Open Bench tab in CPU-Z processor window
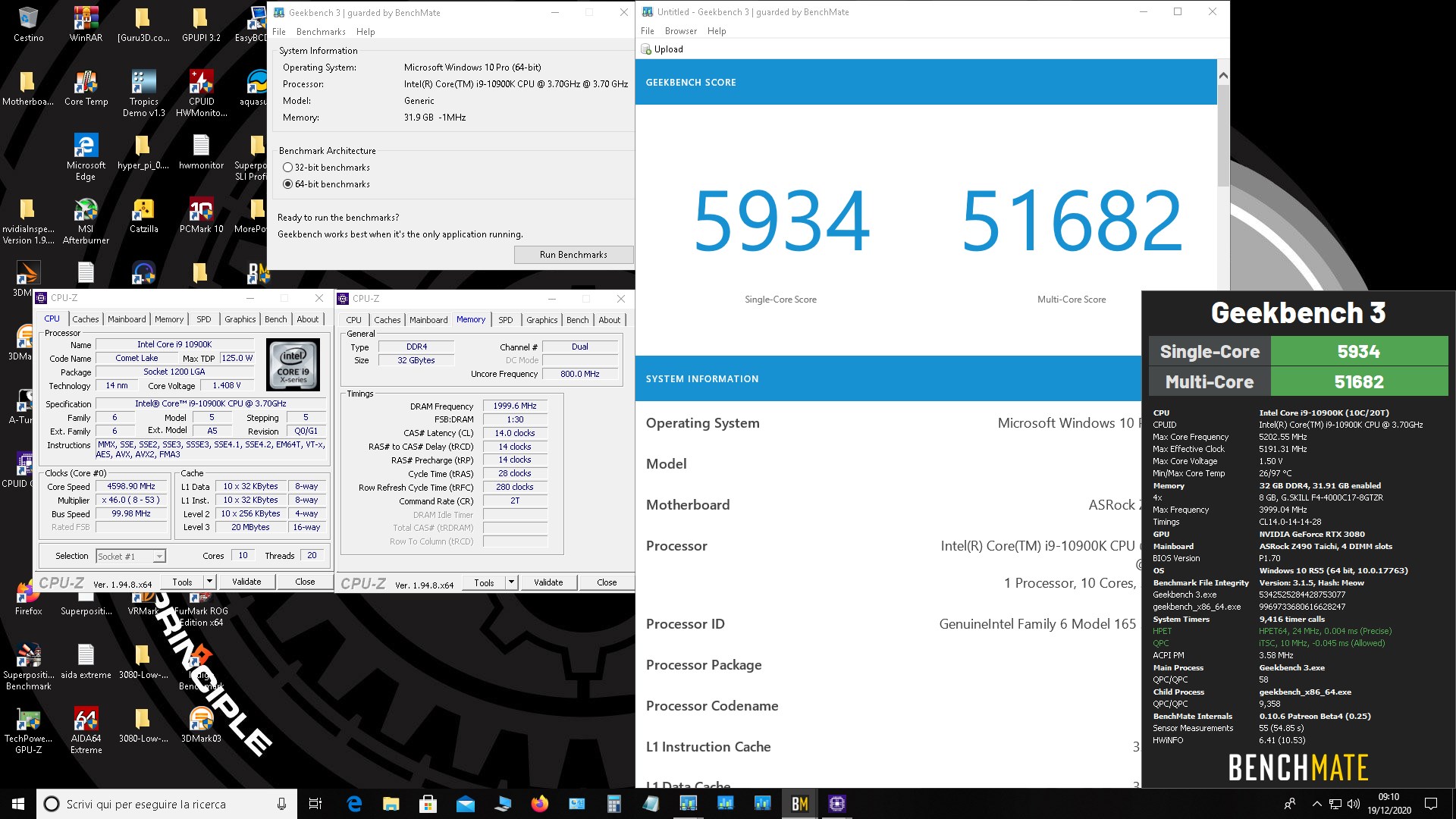Screen dimensions: 1456x819 [275, 319]
